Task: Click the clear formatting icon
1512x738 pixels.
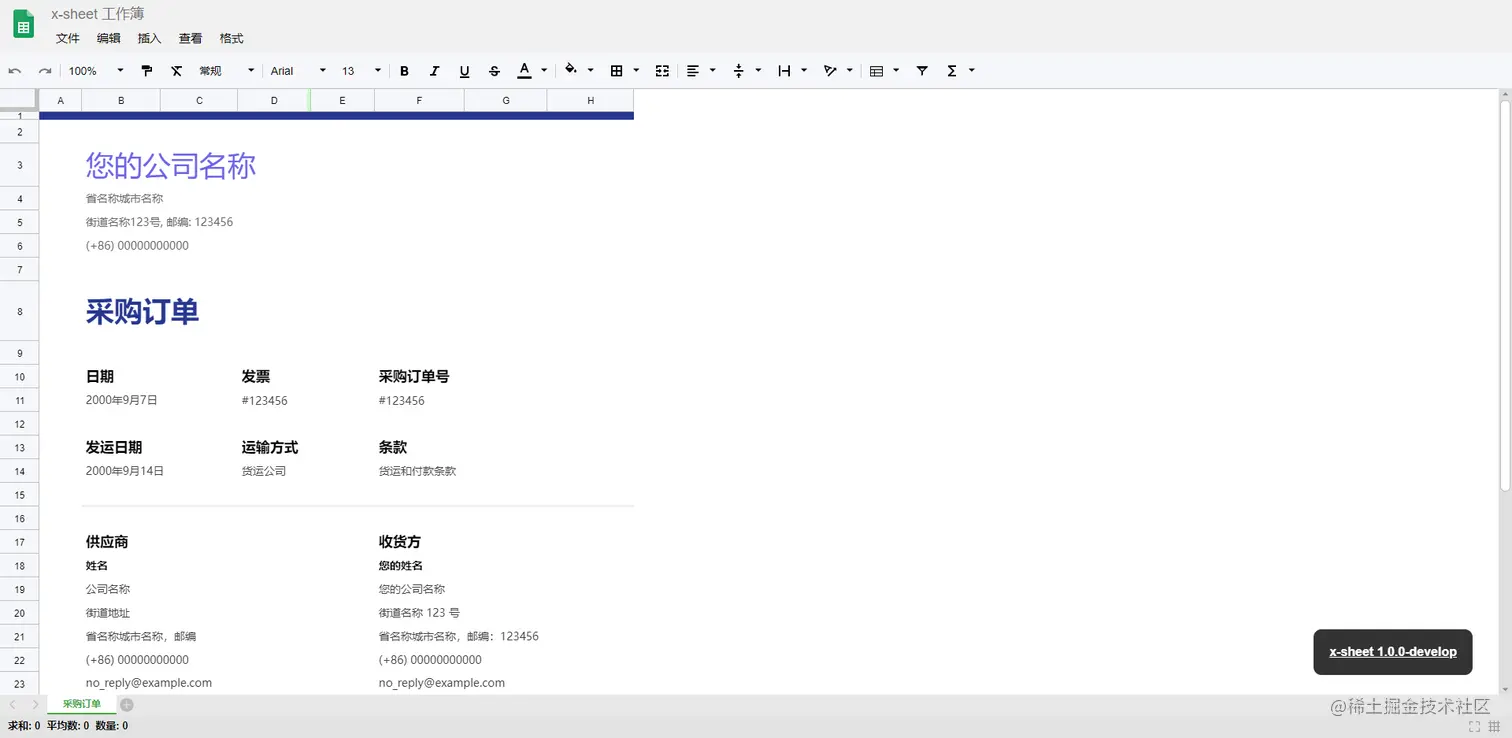Action: [177, 70]
